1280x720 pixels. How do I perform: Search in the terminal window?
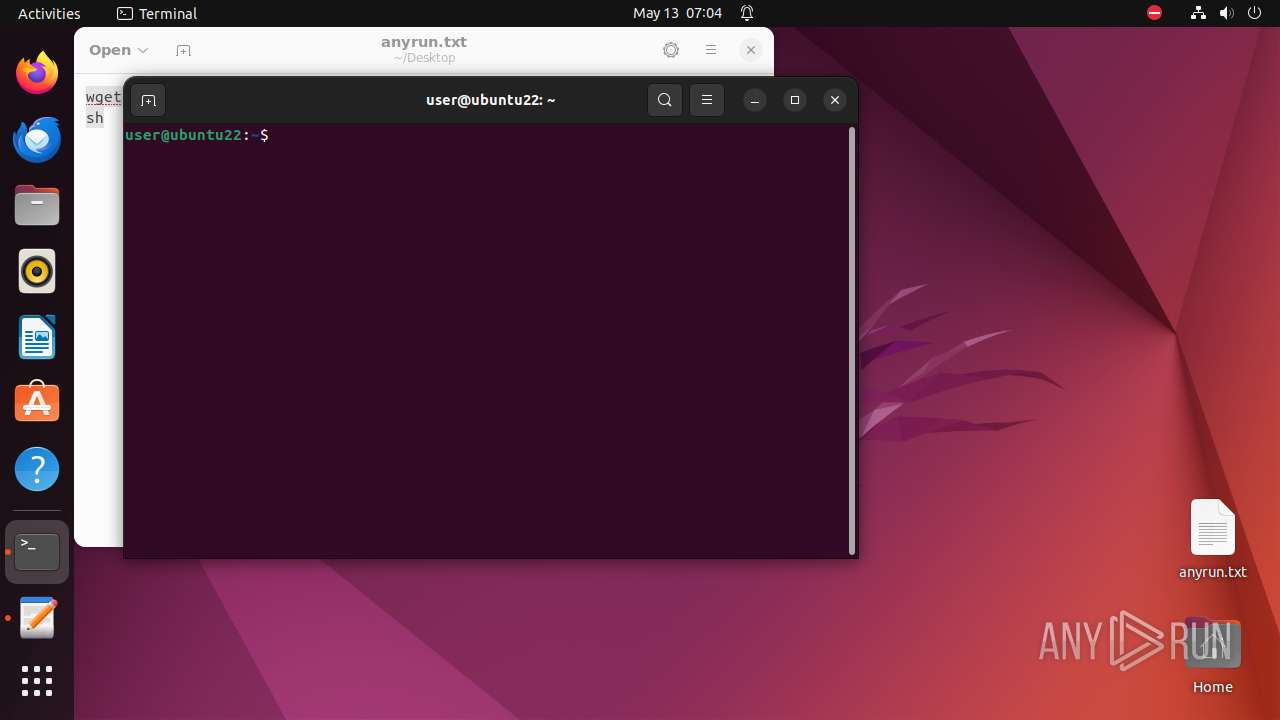[665, 100]
